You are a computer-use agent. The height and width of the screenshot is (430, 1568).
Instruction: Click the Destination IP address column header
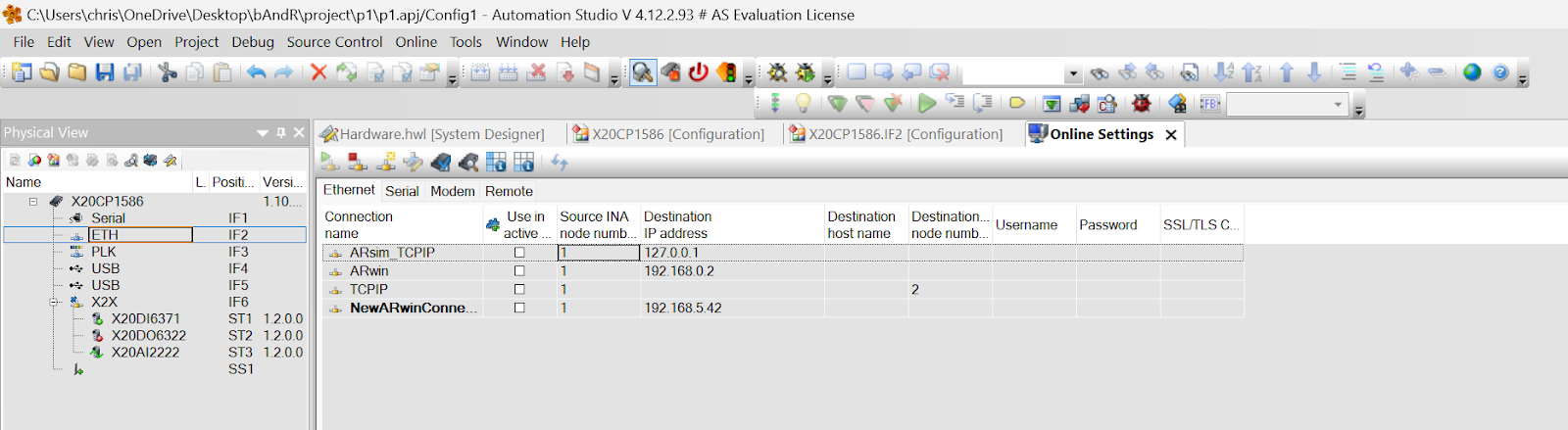[x=732, y=225]
